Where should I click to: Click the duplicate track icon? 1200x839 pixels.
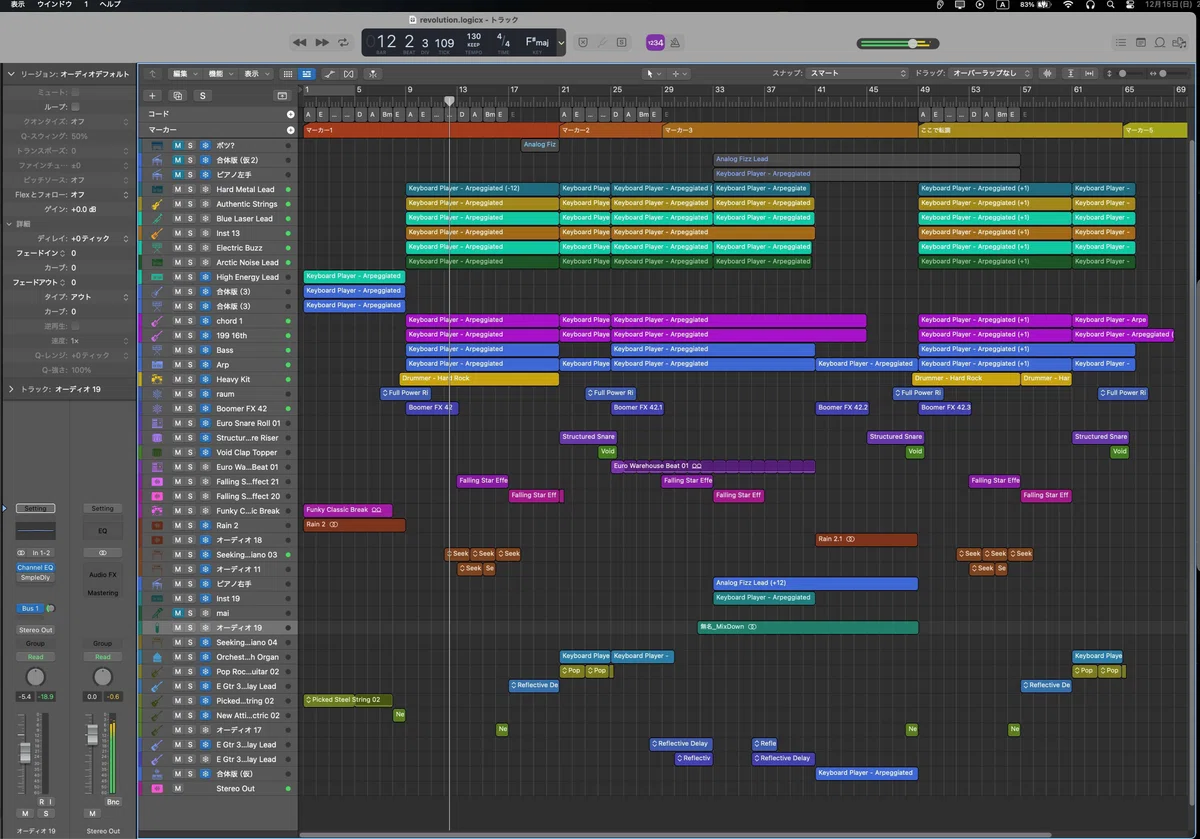coord(177,95)
